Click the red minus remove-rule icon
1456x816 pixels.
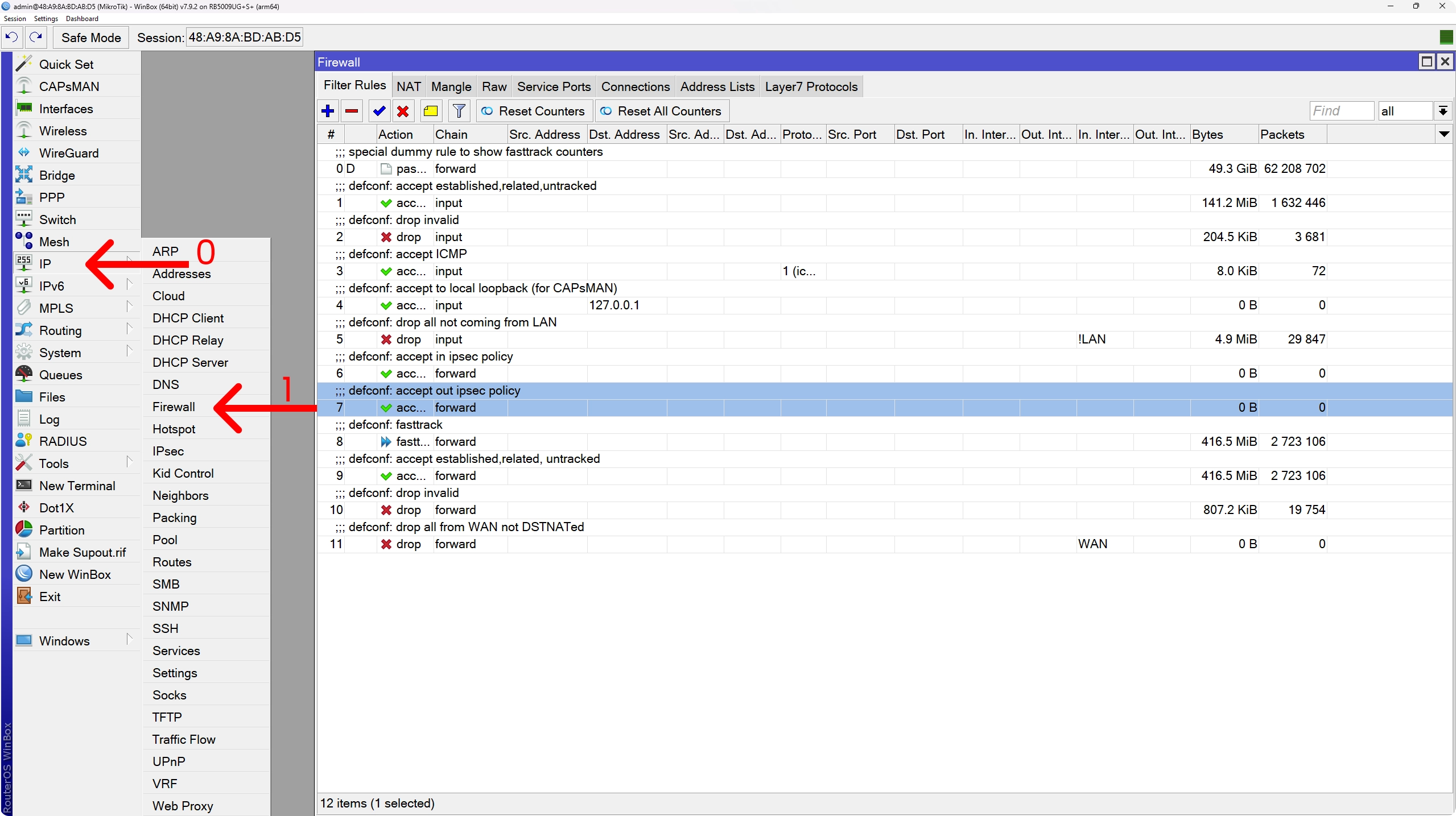click(352, 111)
